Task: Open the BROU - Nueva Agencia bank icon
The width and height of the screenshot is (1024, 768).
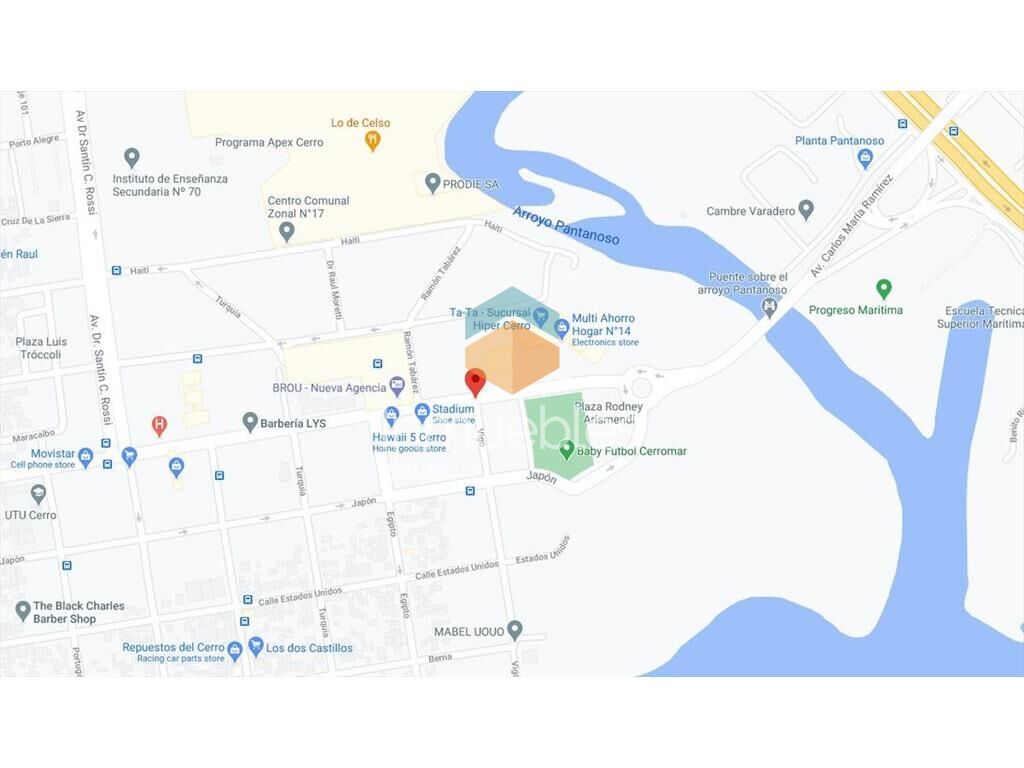Action: pos(396,387)
